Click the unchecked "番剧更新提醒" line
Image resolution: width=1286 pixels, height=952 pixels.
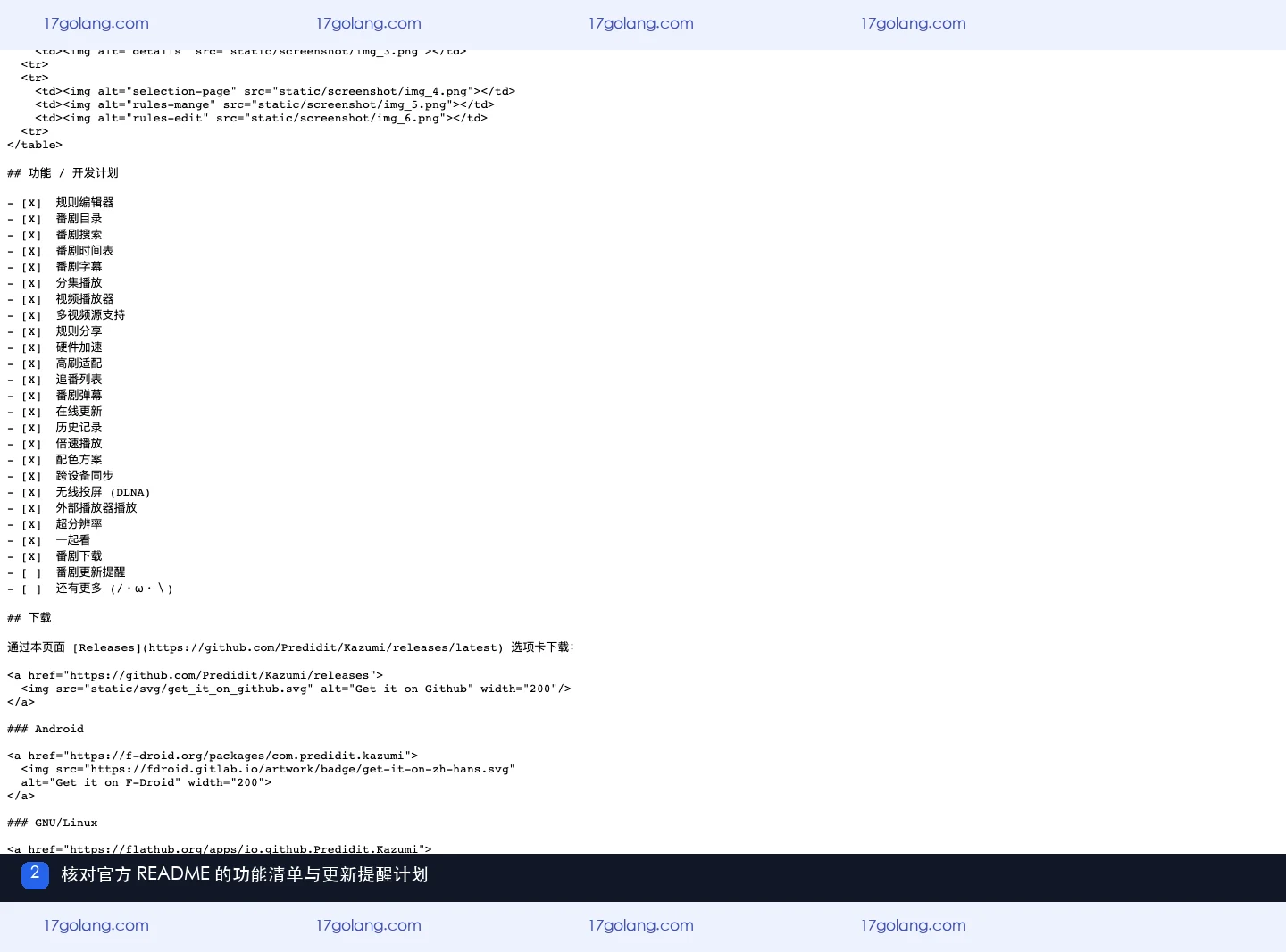tap(66, 572)
